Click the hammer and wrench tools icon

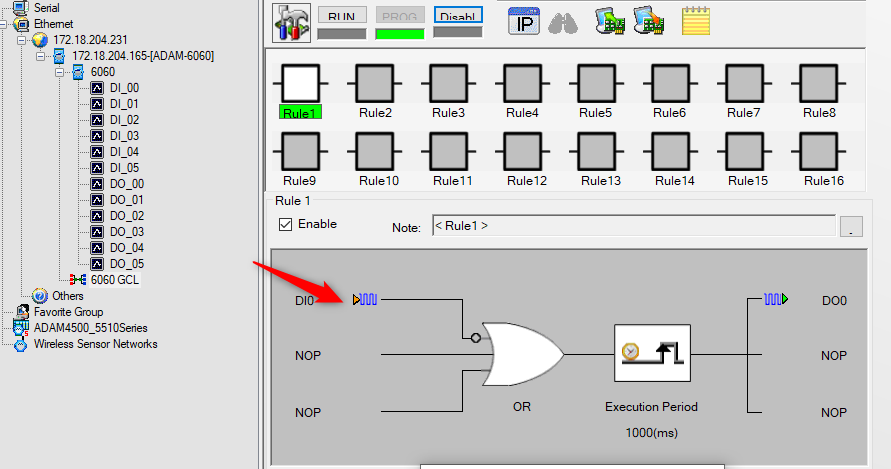[x=291, y=23]
